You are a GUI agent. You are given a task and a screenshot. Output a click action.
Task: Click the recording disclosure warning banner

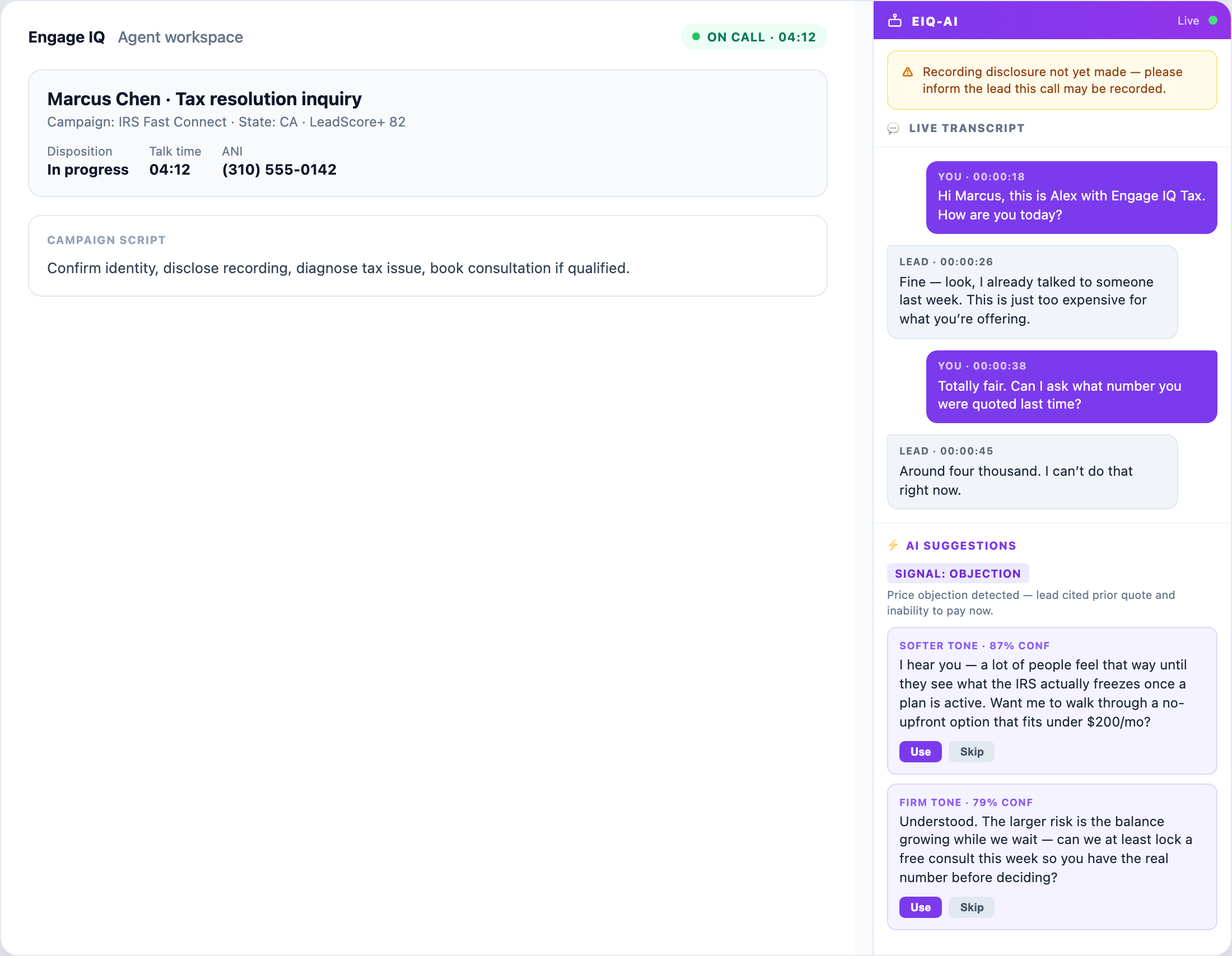(1052, 80)
